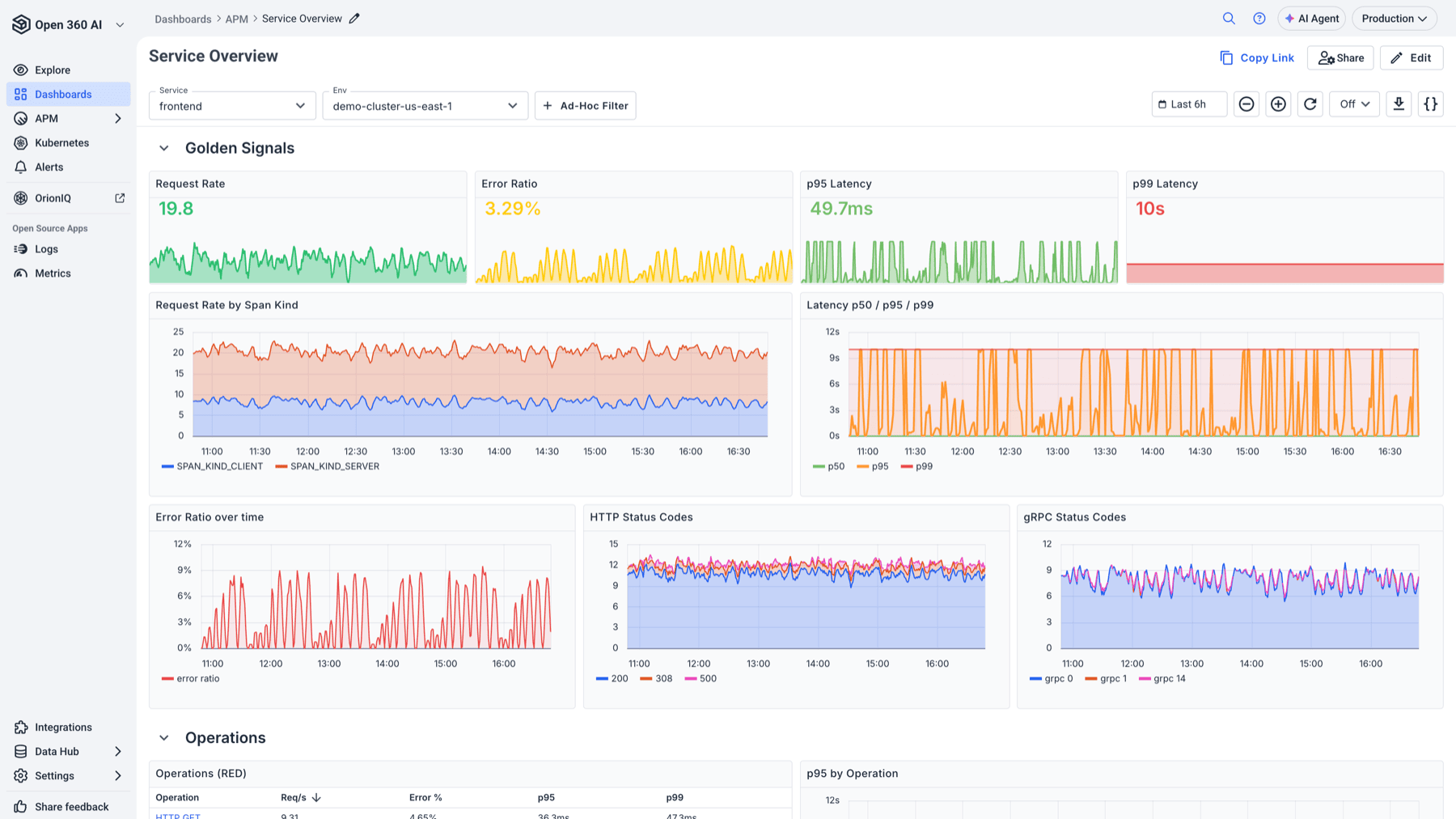Open the Integrations puzzle icon

[x=21, y=728]
